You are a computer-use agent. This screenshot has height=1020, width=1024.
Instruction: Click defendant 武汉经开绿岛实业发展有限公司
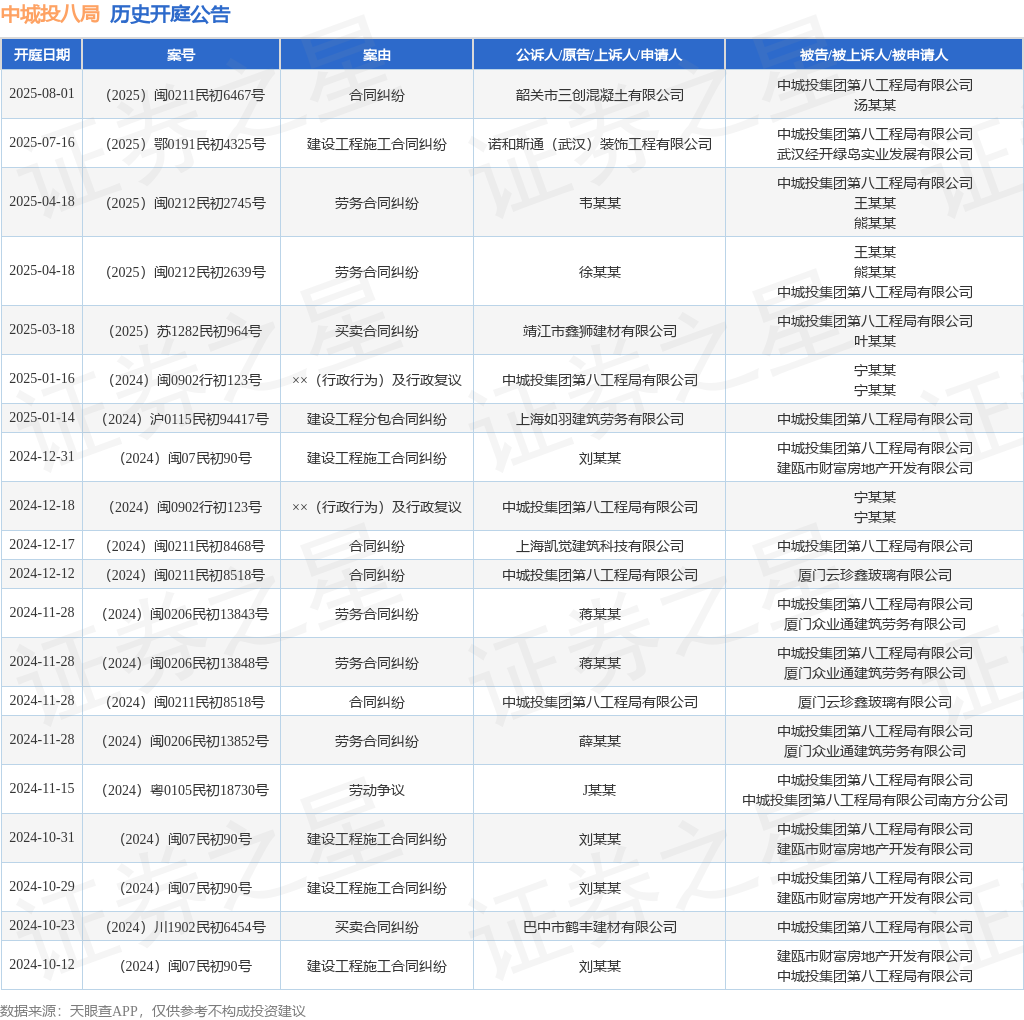tap(874, 154)
